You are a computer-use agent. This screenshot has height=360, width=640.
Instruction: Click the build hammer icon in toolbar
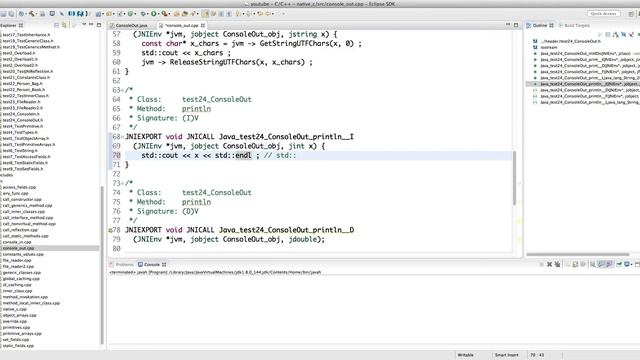click(x=31, y=13)
